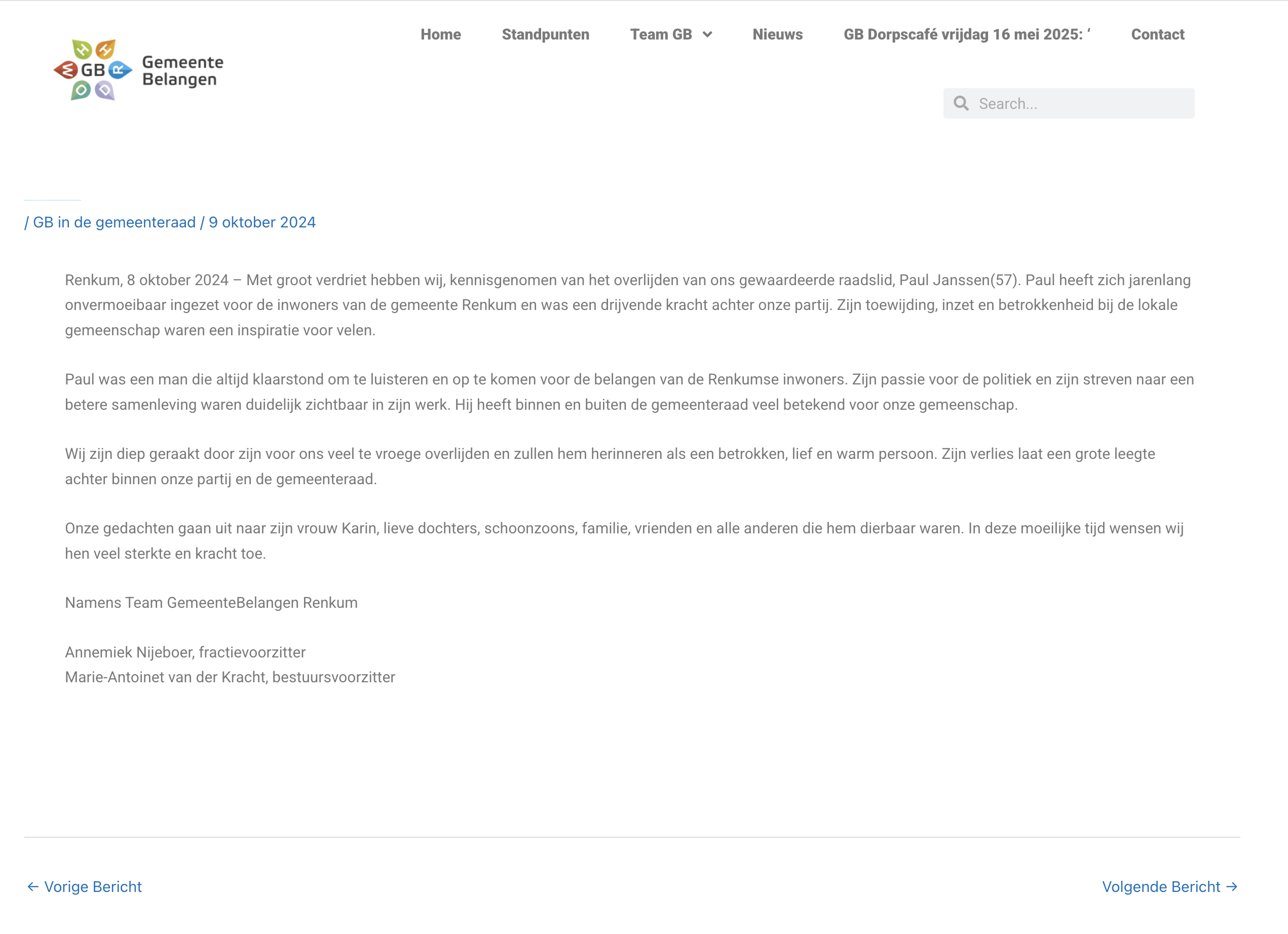Open the GB in de gemeenteraad category
Screen dimensions: 1288x934
point(114,222)
